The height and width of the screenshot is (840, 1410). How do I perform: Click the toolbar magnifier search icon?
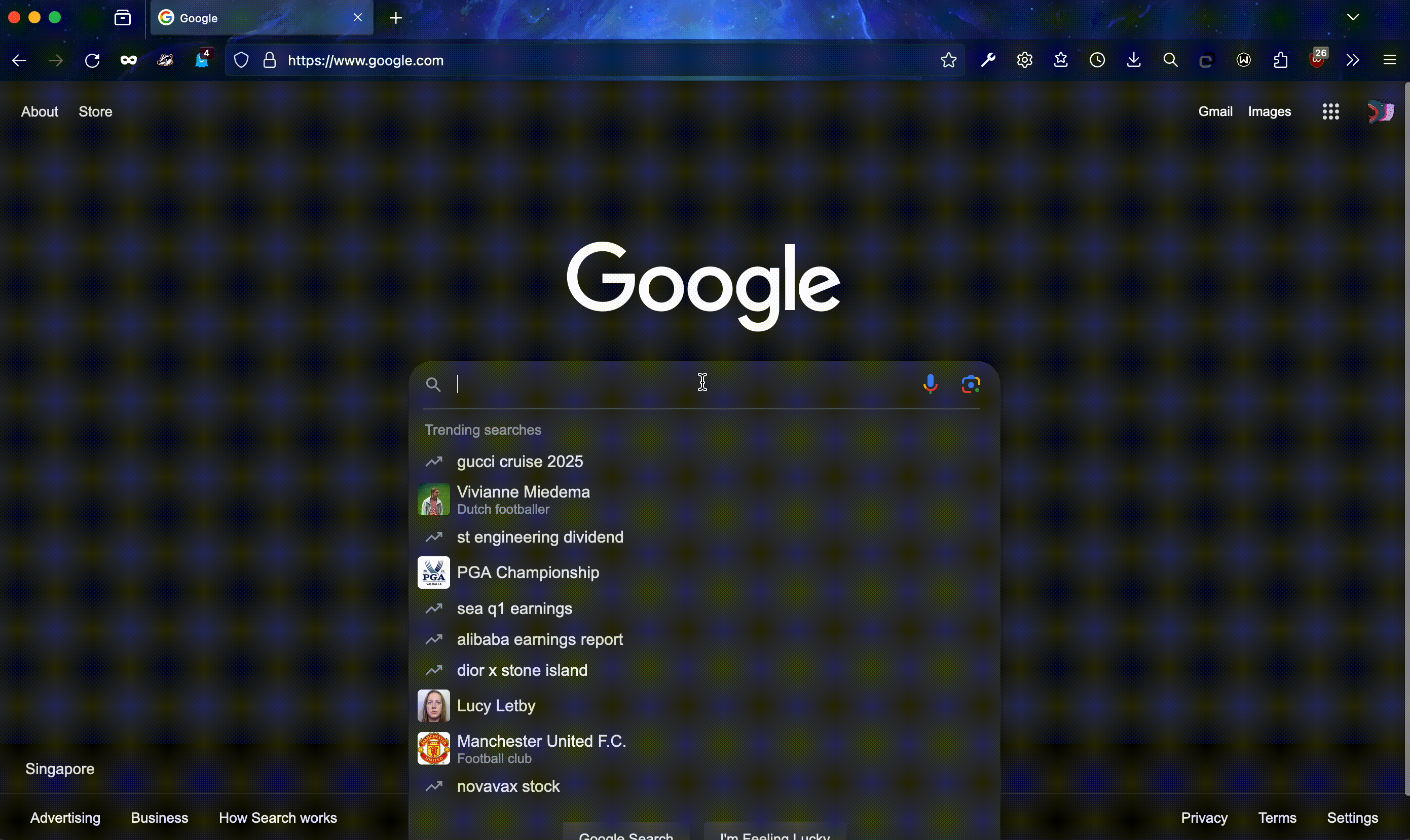click(1171, 61)
